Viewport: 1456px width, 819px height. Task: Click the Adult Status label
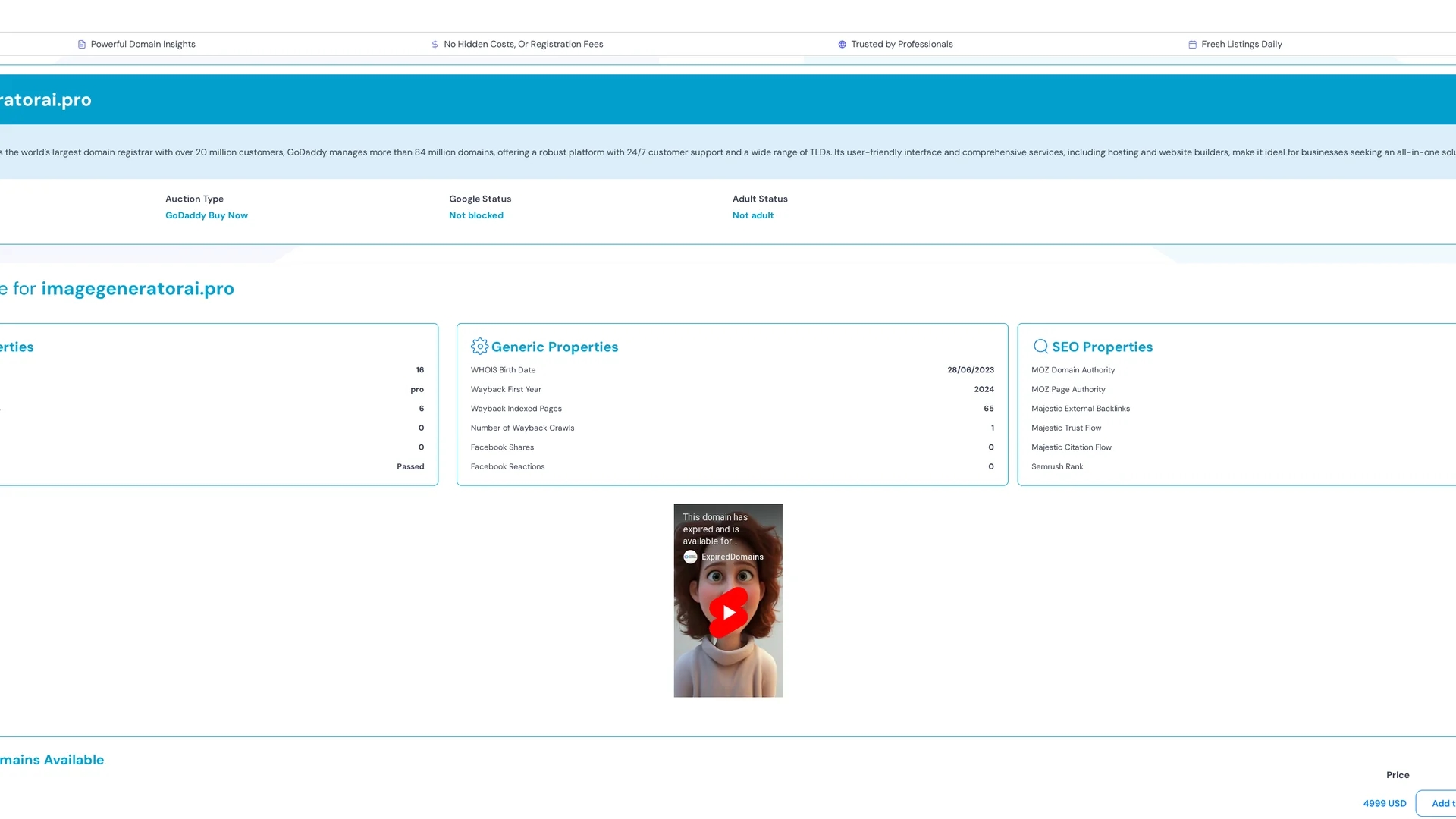[760, 199]
